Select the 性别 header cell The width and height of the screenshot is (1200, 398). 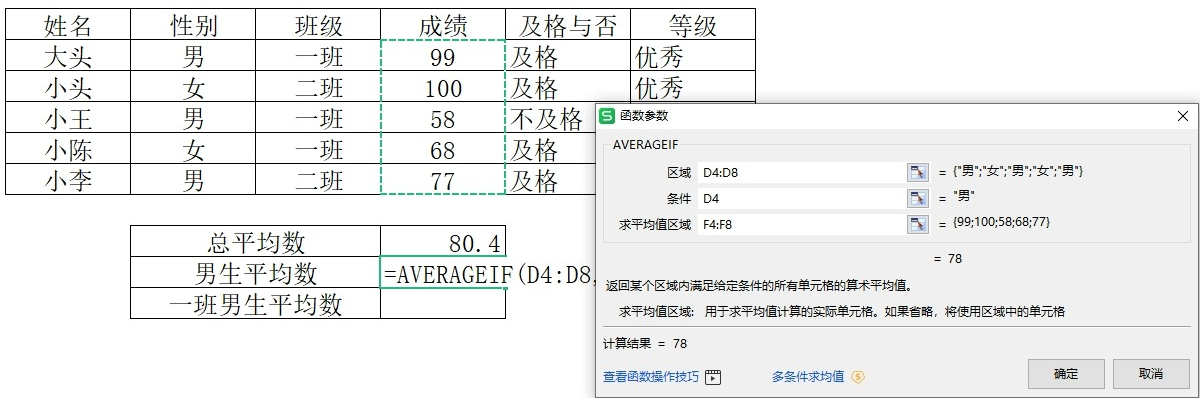click(193, 25)
